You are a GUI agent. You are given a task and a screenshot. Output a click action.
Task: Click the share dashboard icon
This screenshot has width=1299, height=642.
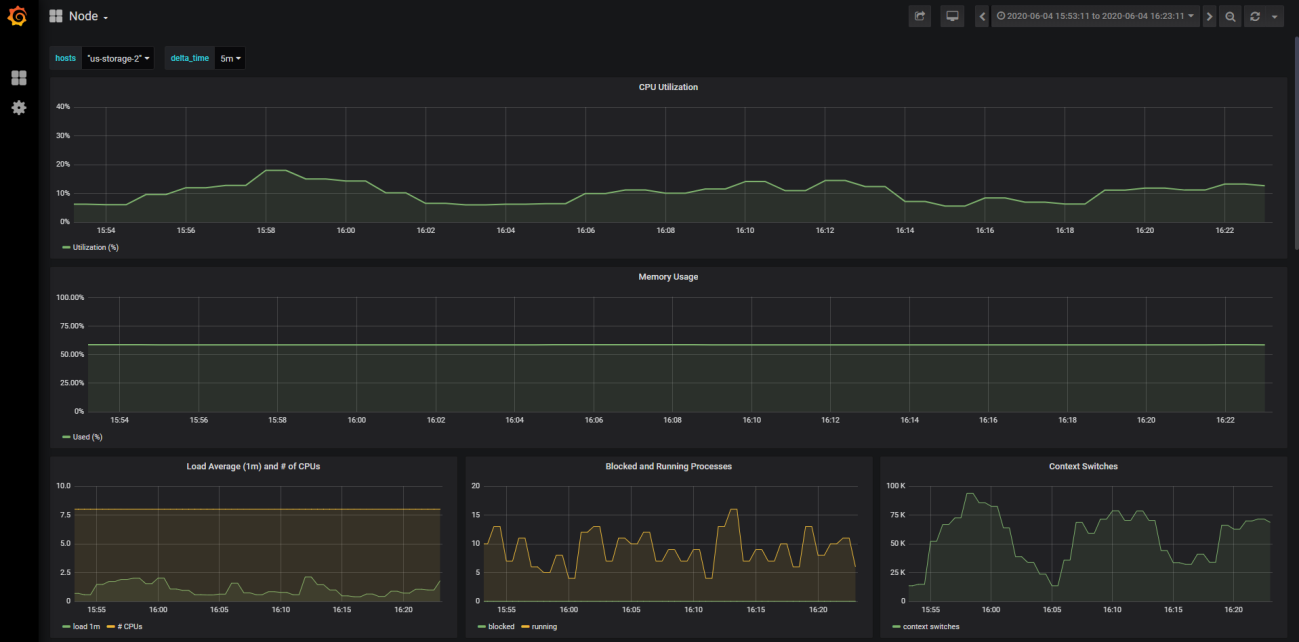coord(919,16)
